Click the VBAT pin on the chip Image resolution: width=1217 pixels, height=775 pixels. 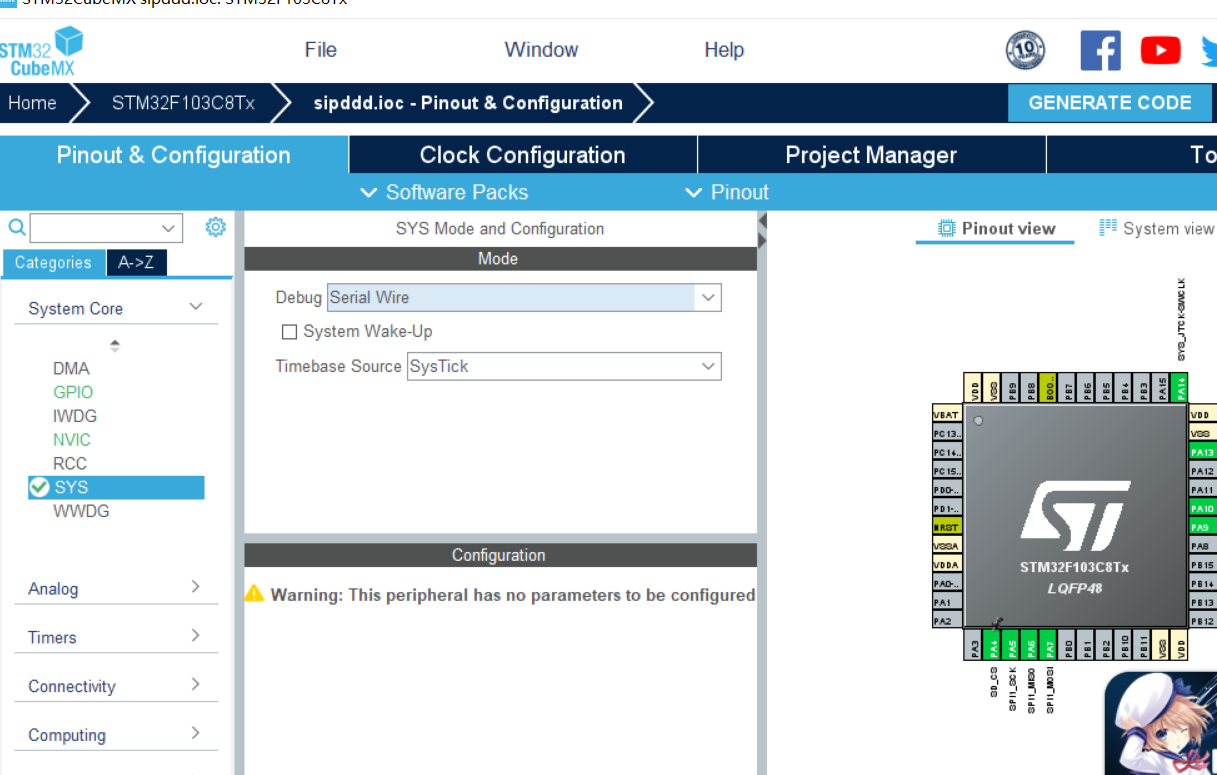946,414
